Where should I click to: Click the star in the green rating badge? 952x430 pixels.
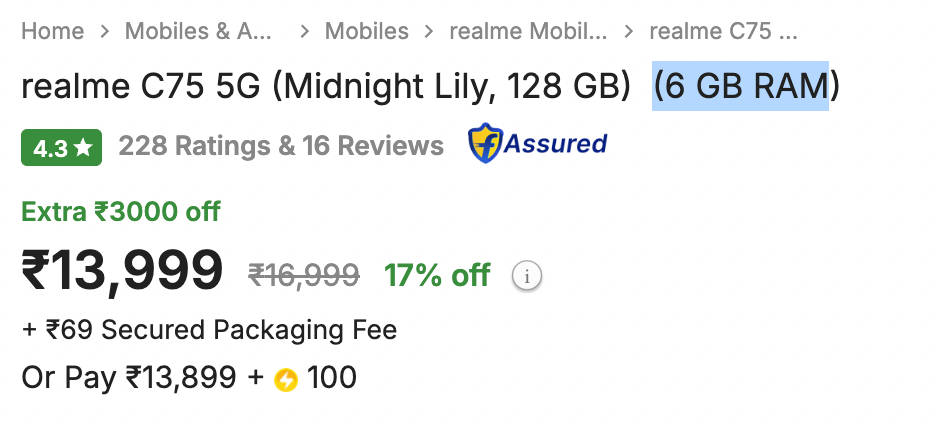(x=83, y=148)
